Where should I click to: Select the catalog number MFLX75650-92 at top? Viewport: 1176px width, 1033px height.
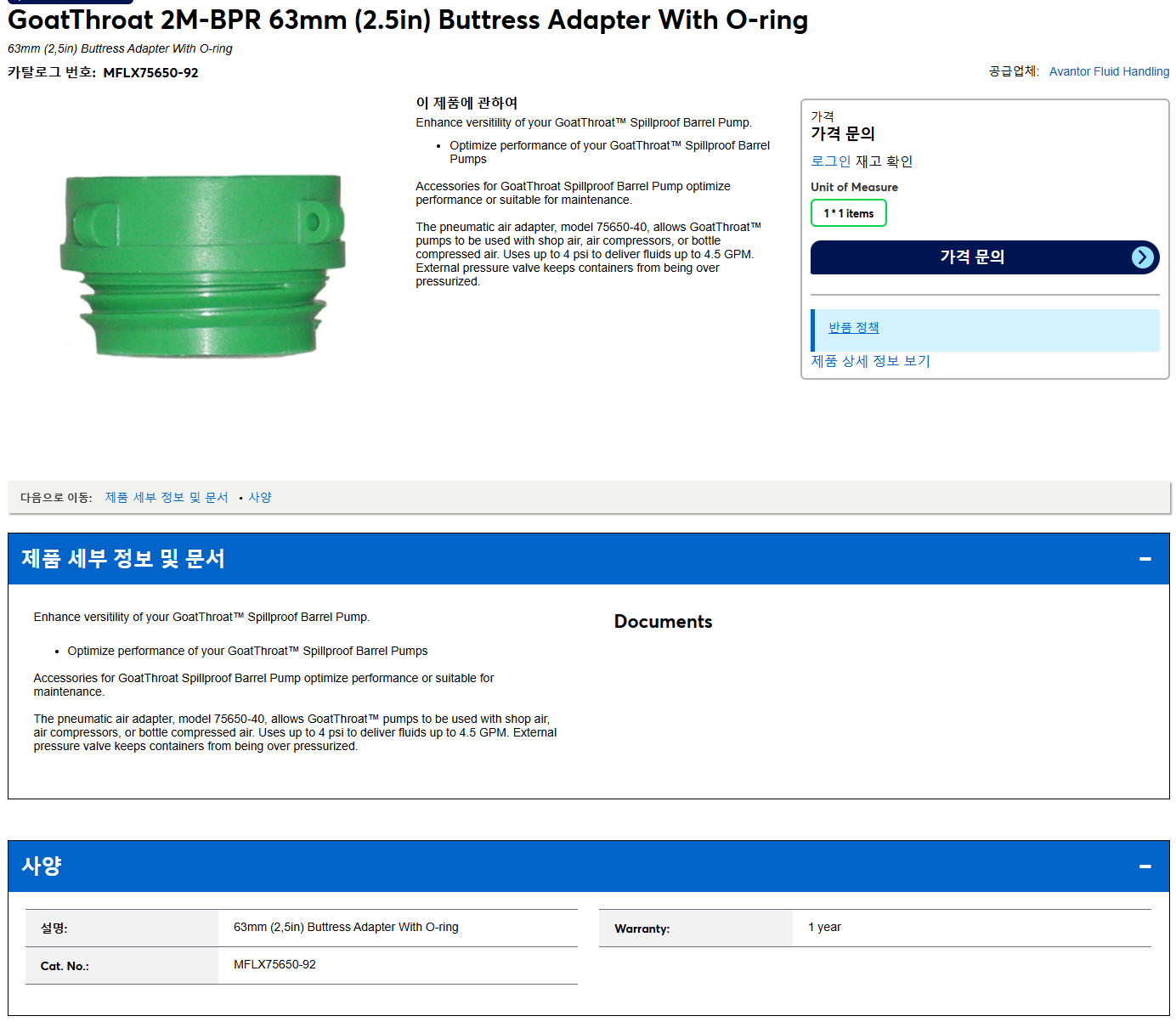150,73
